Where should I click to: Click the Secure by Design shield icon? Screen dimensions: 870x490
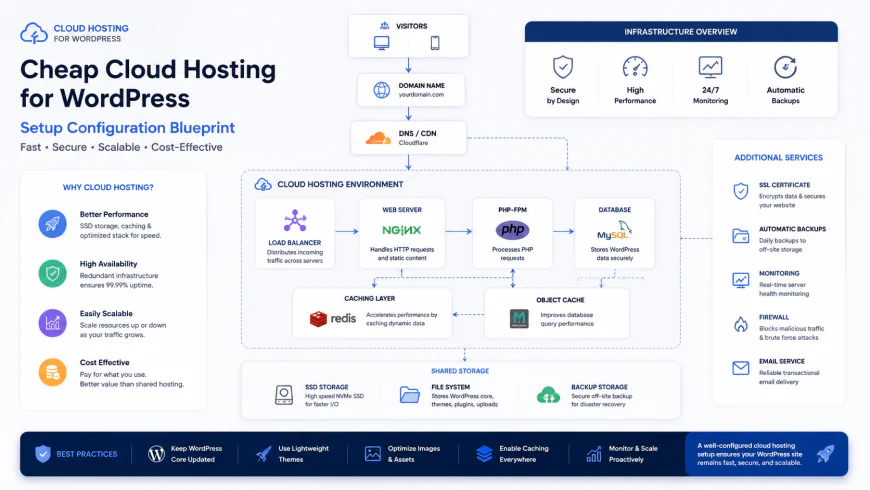tap(563, 67)
